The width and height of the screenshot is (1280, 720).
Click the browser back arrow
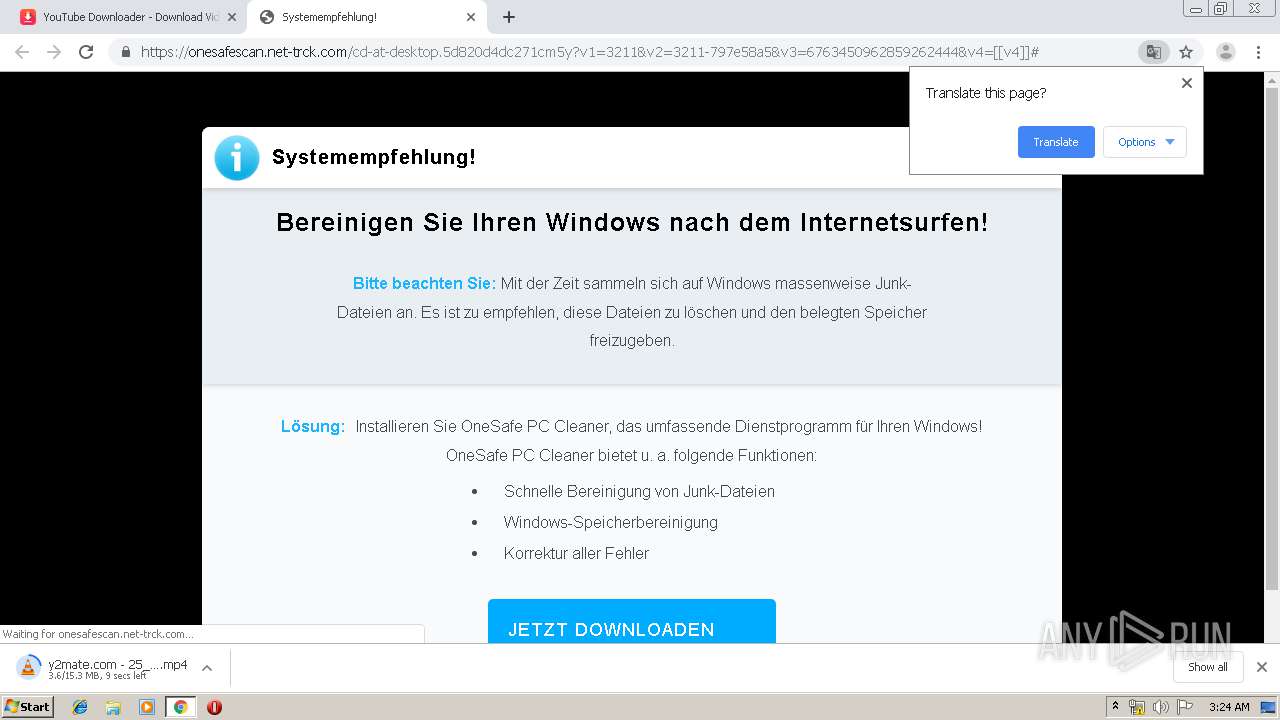click(x=22, y=52)
